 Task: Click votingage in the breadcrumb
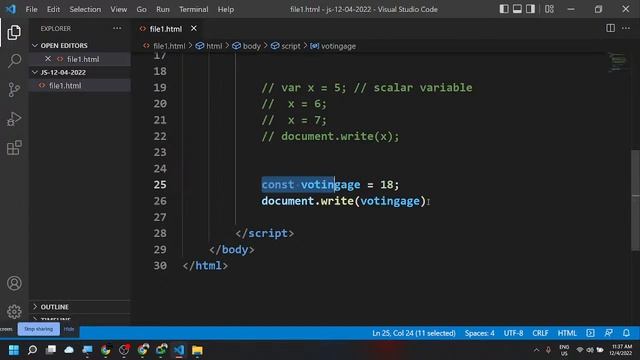click(x=338, y=46)
